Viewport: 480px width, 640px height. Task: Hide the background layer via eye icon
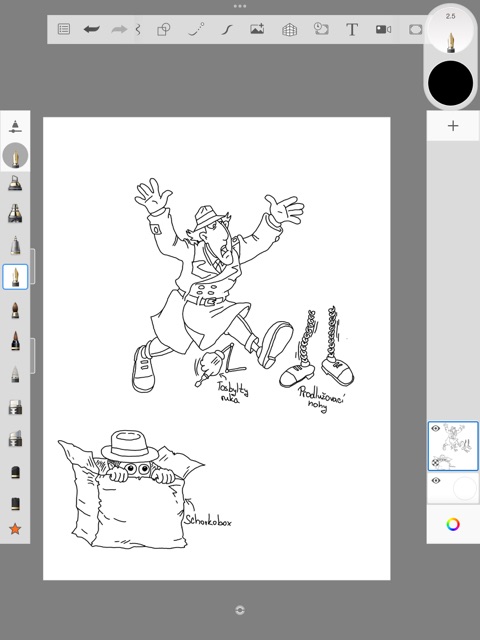point(436,480)
